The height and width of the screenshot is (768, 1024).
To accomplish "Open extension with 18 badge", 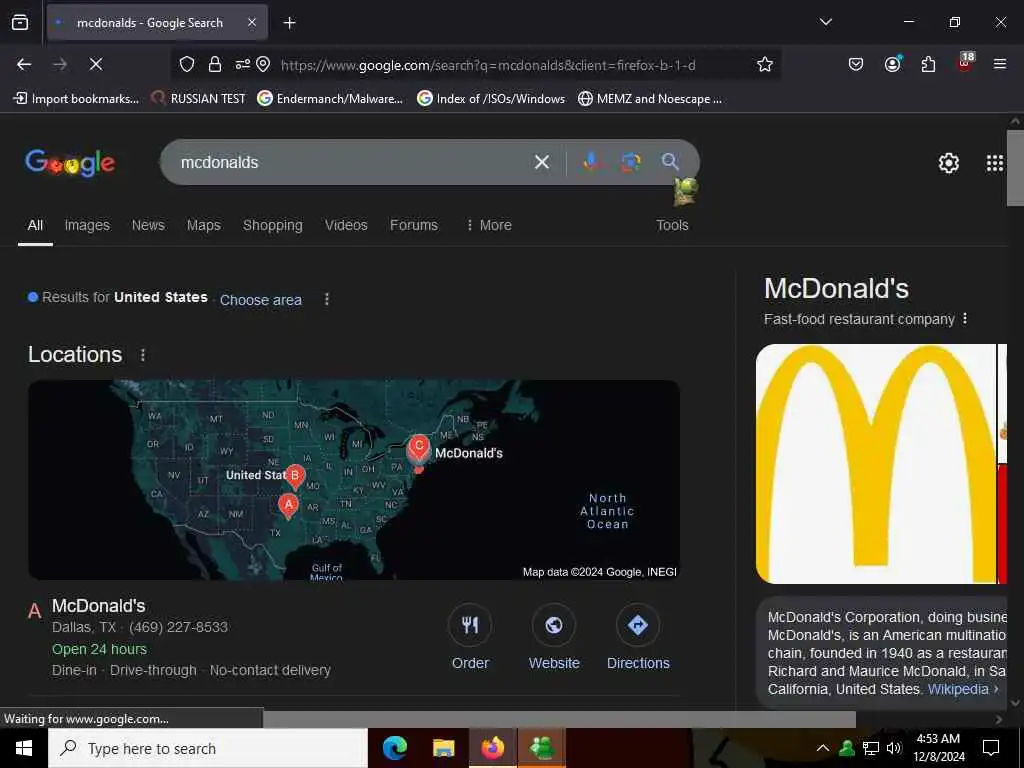I will (965, 63).
